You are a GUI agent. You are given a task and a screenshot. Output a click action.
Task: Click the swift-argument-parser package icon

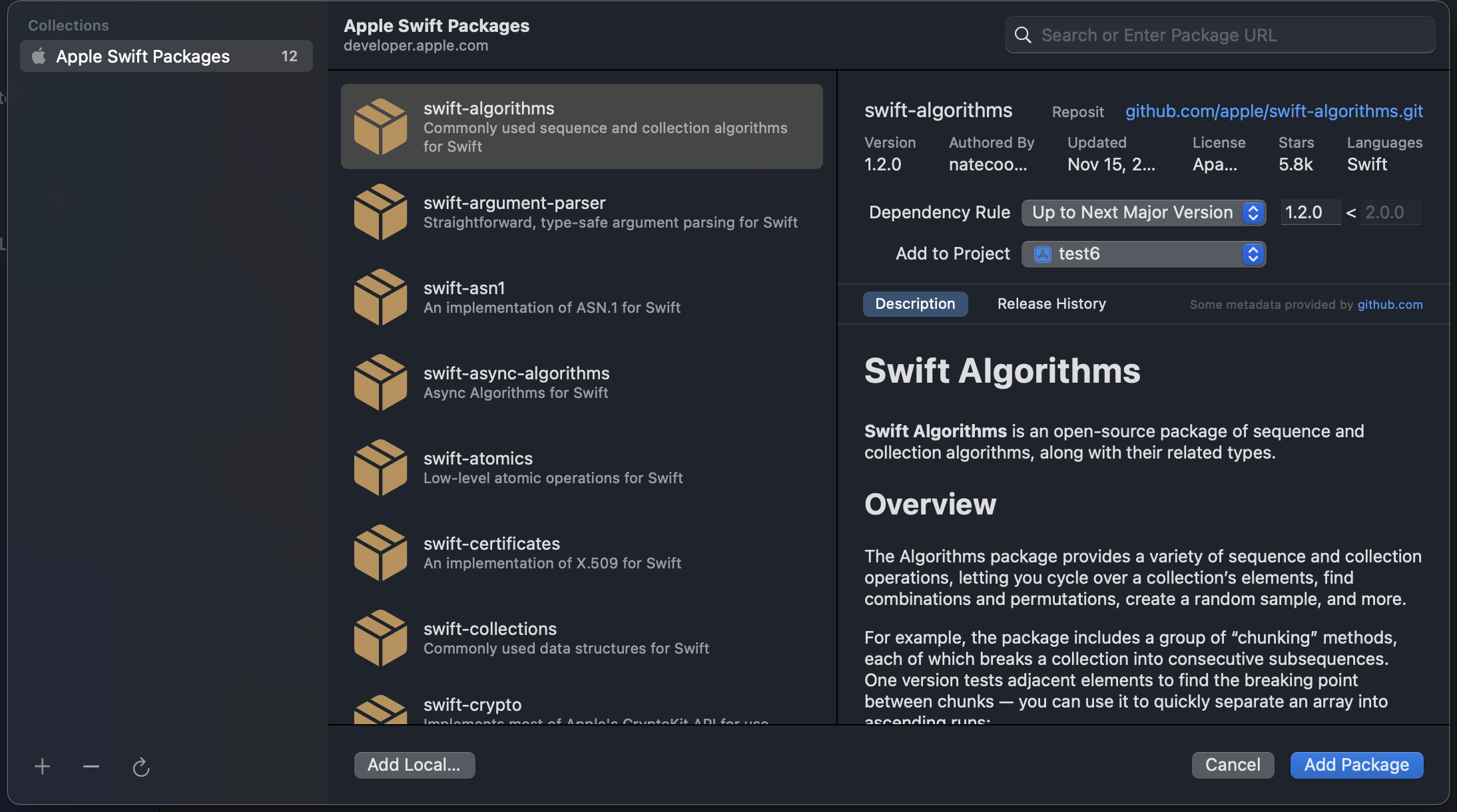point(382,212)
